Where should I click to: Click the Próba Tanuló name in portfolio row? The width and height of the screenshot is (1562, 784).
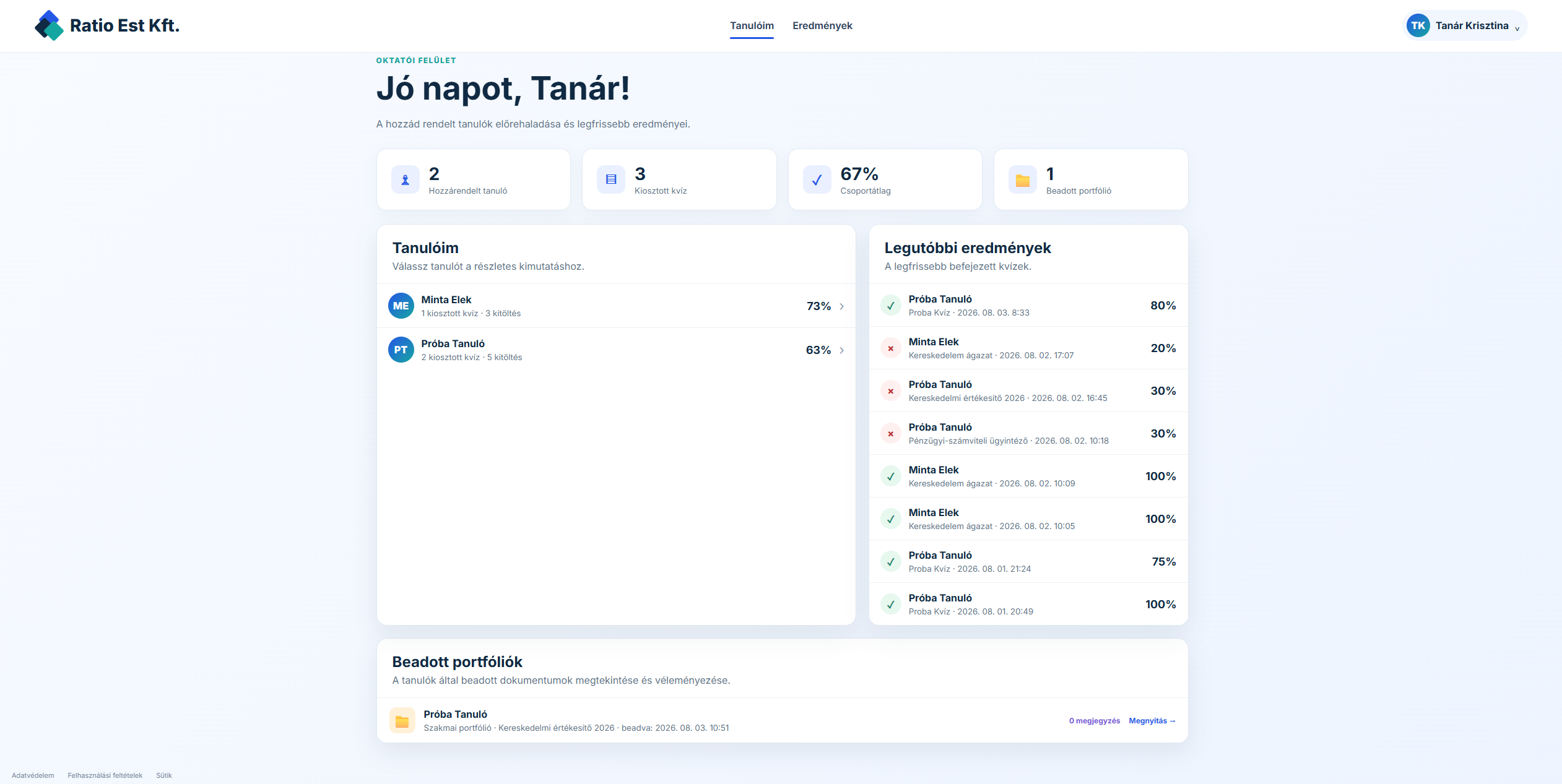[x=456, y=714]
